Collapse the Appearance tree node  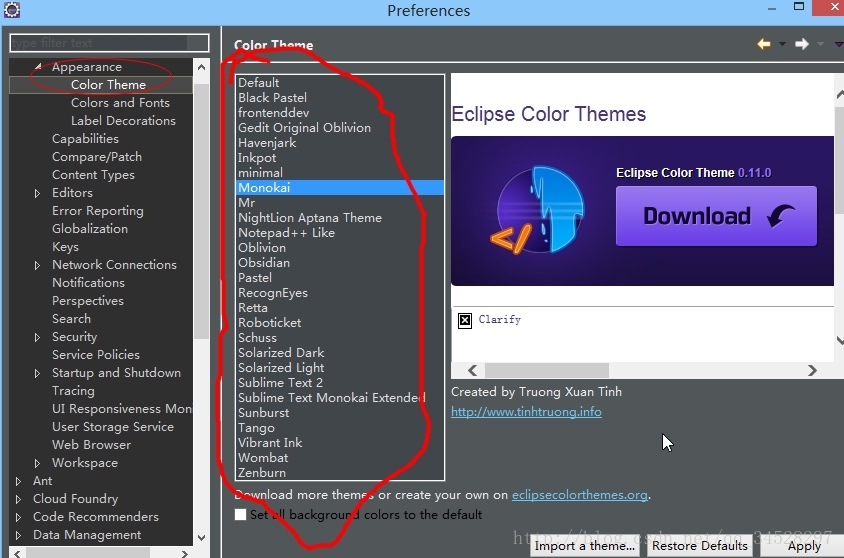coord(38,67)
